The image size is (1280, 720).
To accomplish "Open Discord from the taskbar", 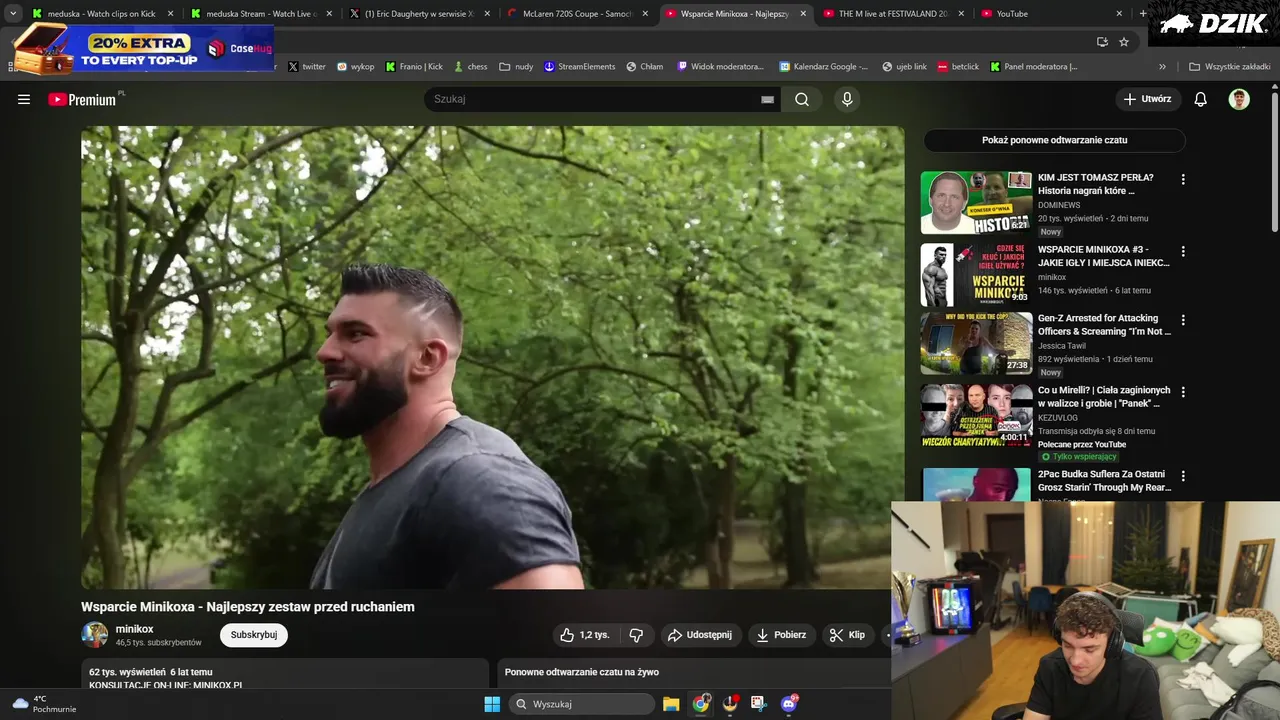I will coord(789,704).
